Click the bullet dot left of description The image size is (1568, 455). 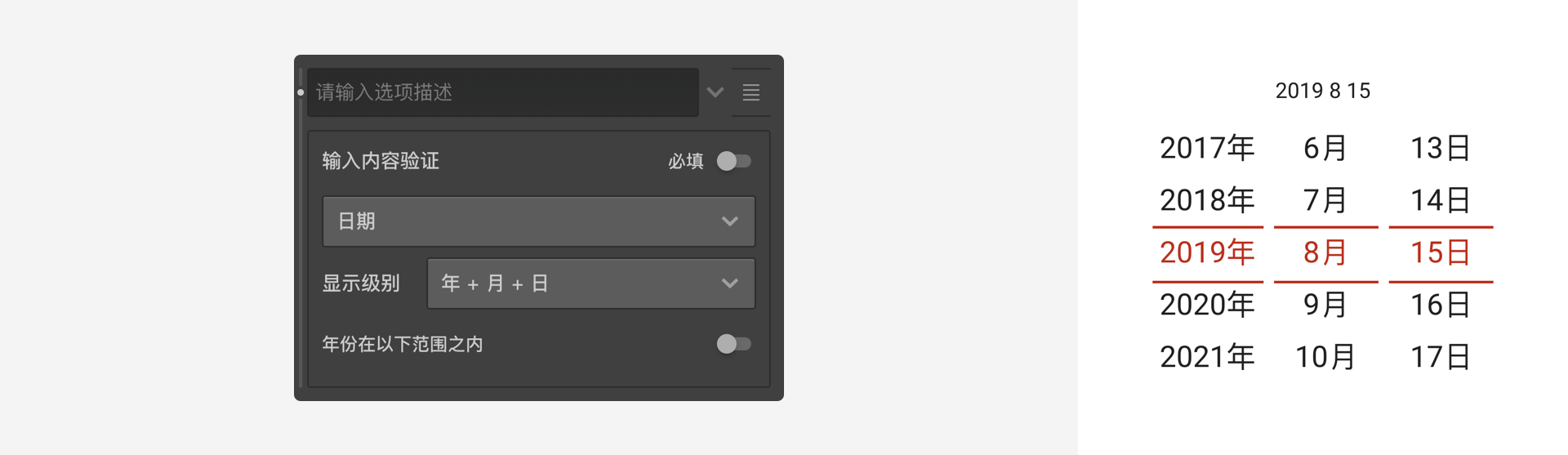301,92
